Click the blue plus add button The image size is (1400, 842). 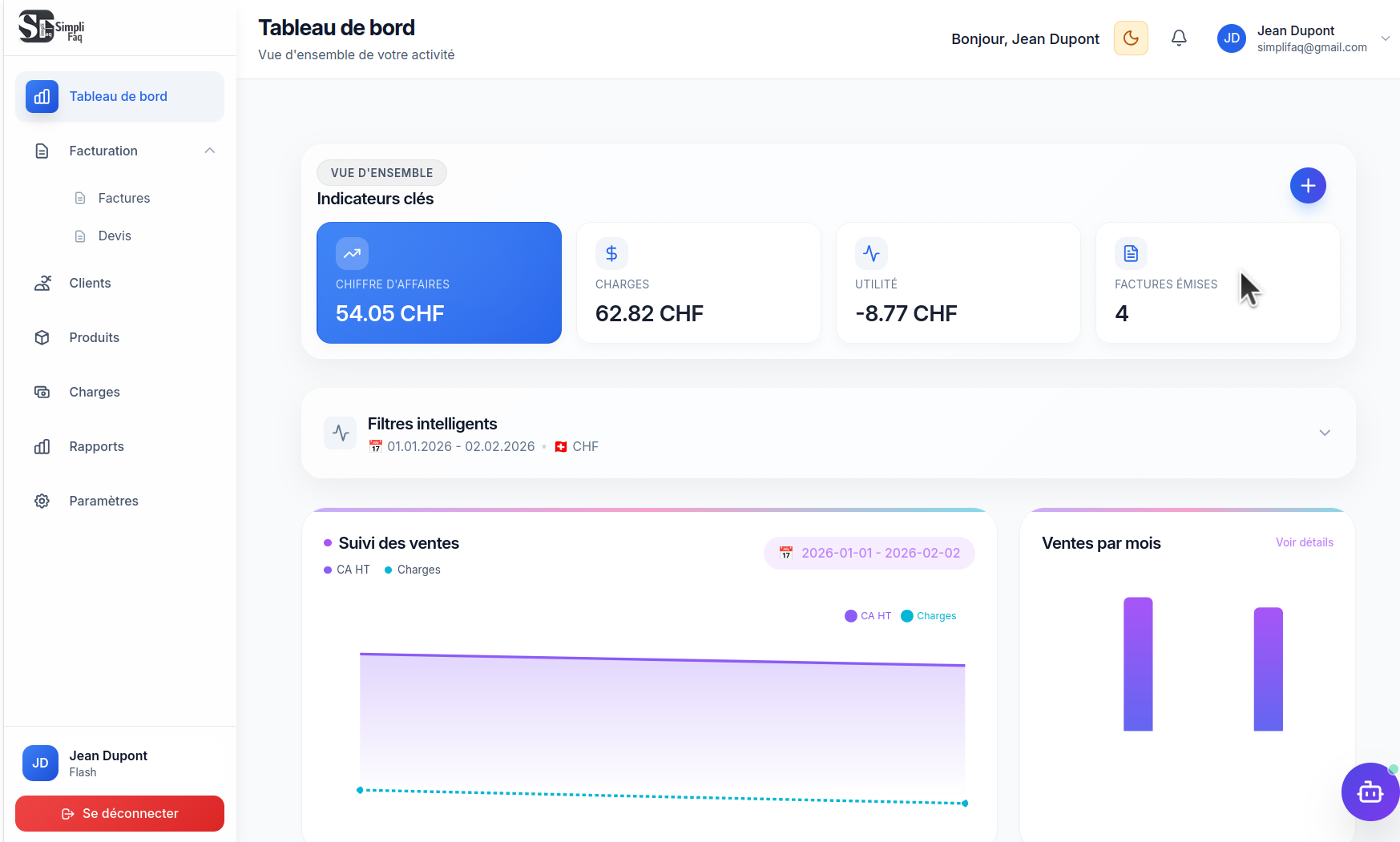point(1308,186)
